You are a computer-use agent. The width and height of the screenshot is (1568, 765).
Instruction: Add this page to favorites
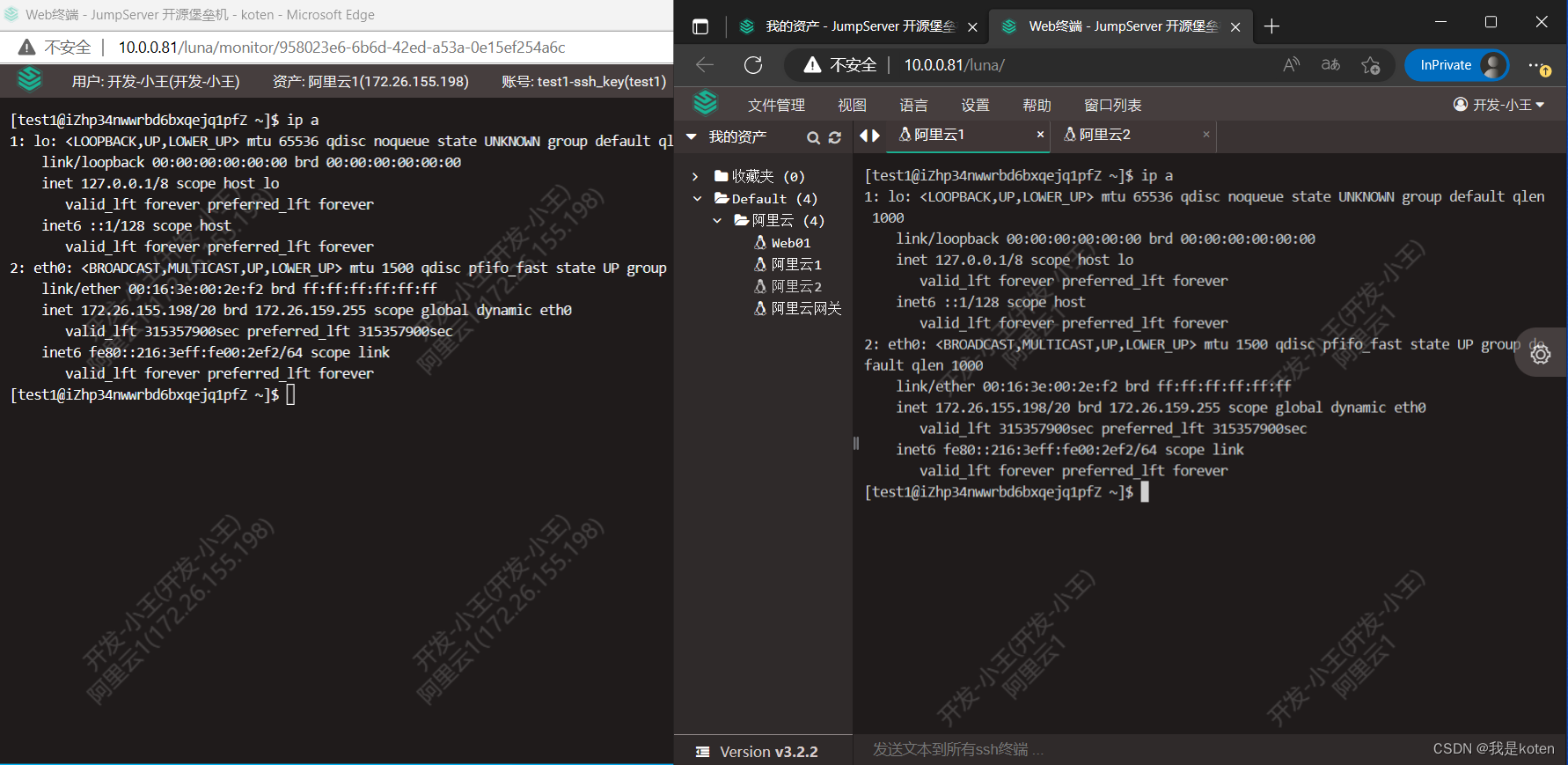point(1371,65)
